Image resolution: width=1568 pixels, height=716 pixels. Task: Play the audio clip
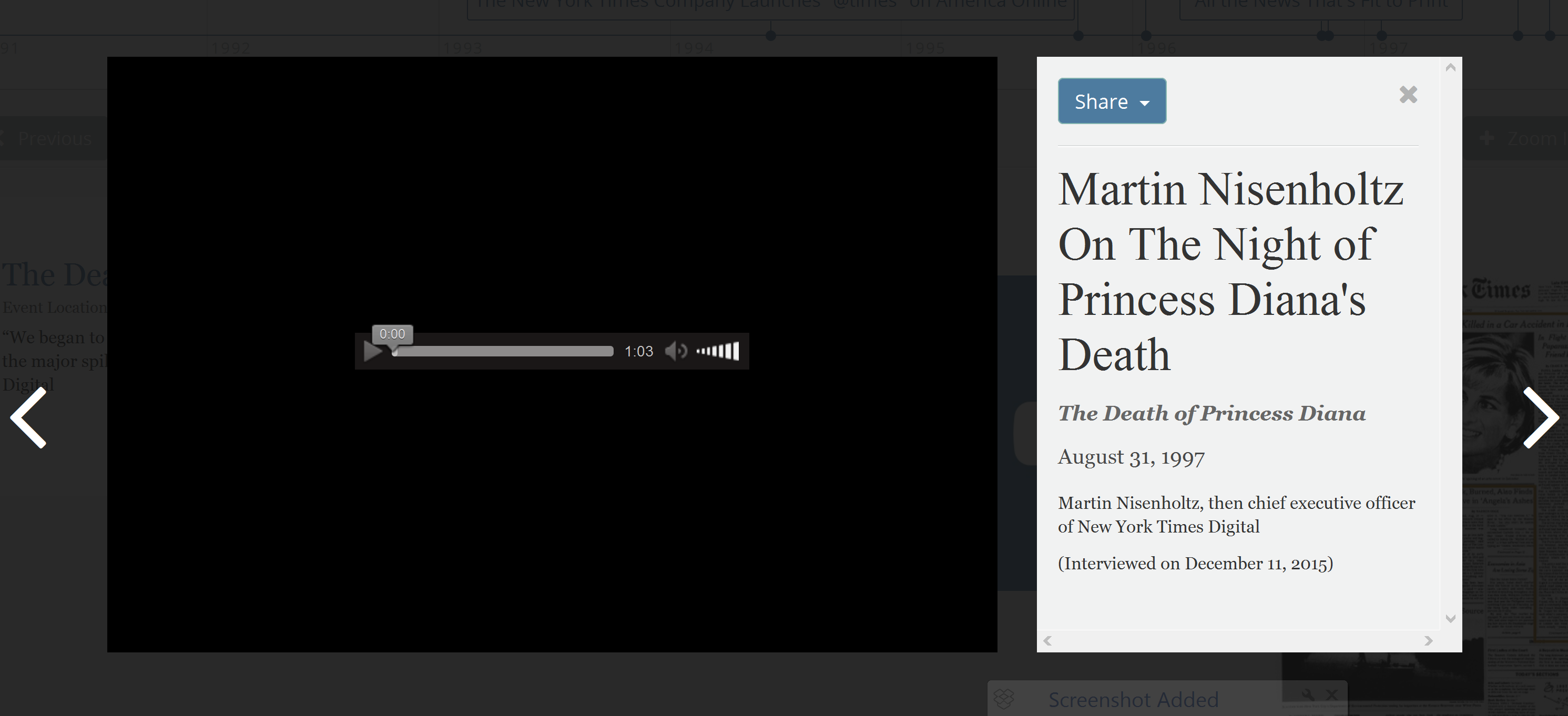pos(372,351)
